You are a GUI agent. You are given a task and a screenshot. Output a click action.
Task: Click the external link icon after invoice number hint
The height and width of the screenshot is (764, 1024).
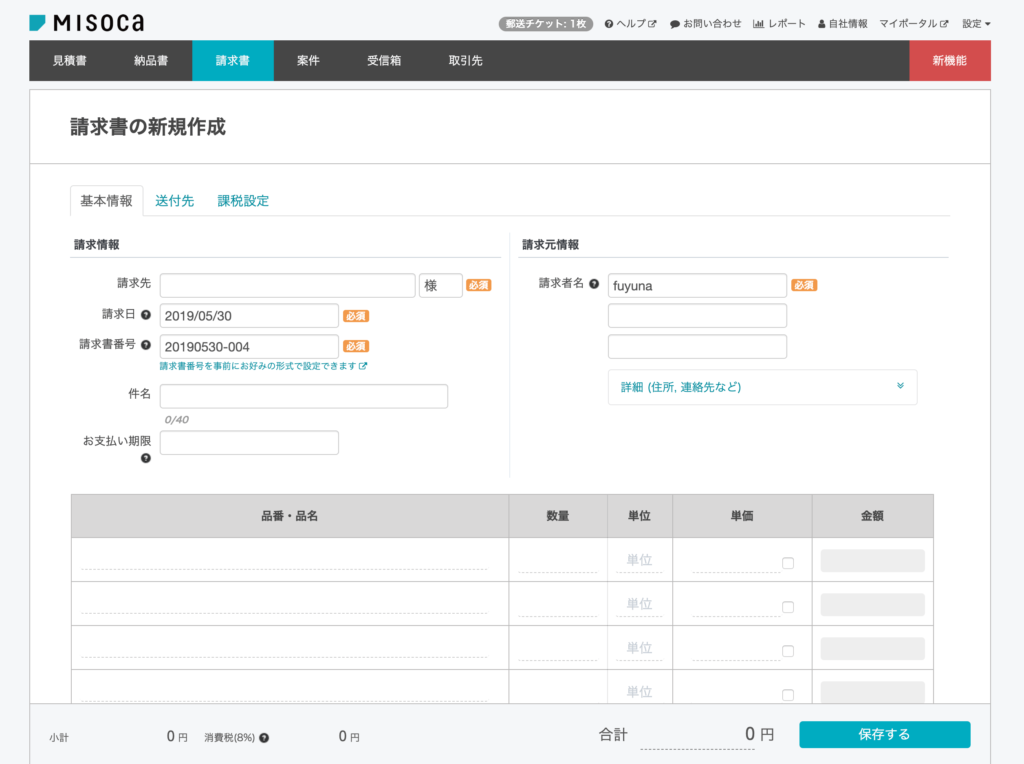click(x=363, y=366)
